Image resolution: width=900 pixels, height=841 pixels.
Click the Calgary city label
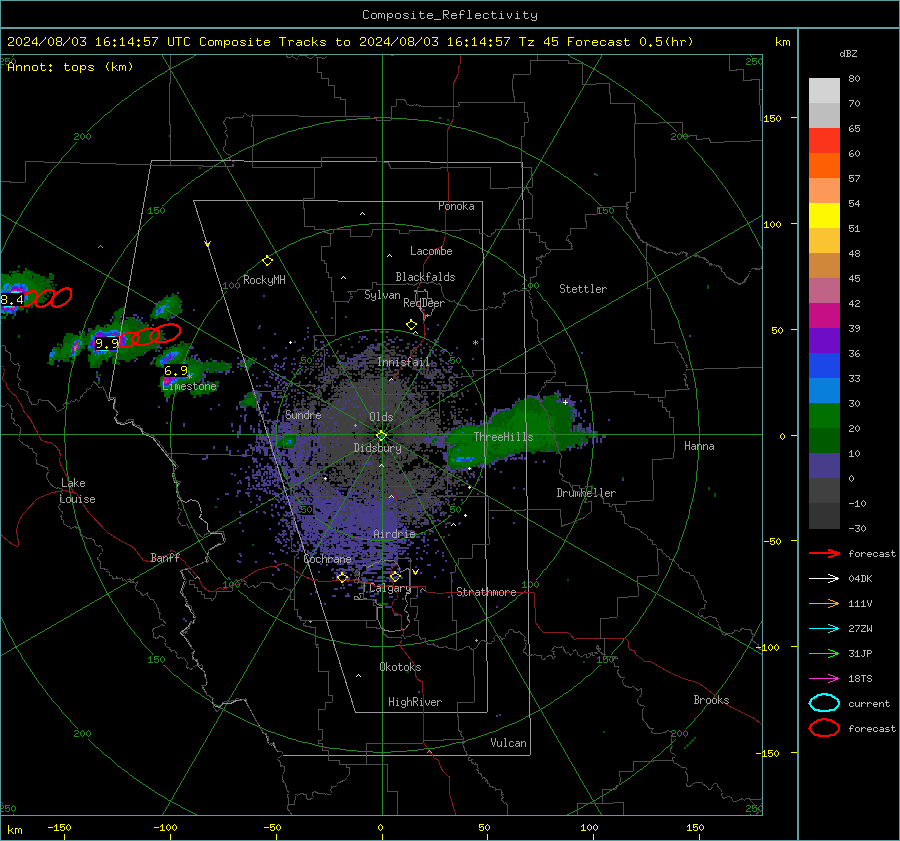(390, 588)
